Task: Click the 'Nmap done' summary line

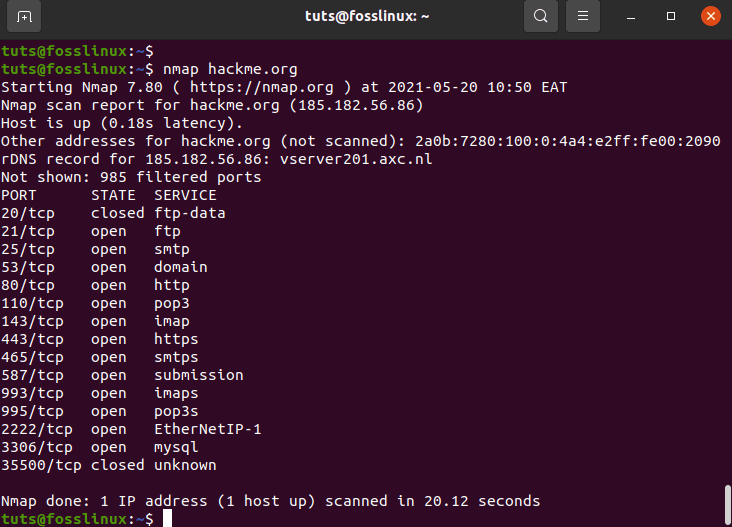Action: click(270, 501)
